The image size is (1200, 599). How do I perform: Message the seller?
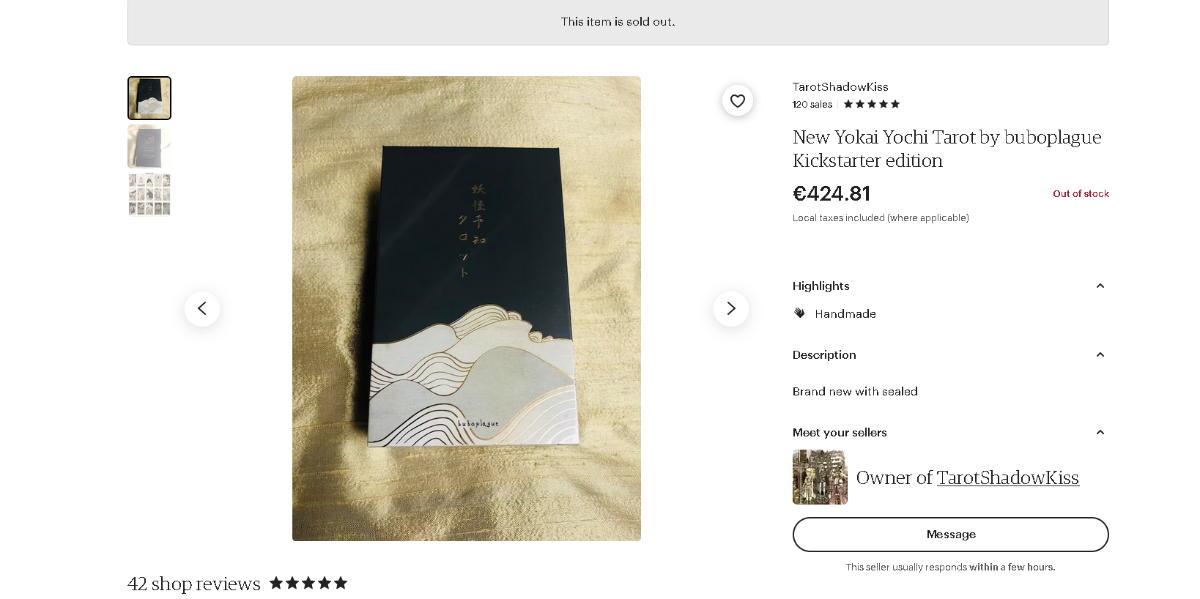click(950, 534)
